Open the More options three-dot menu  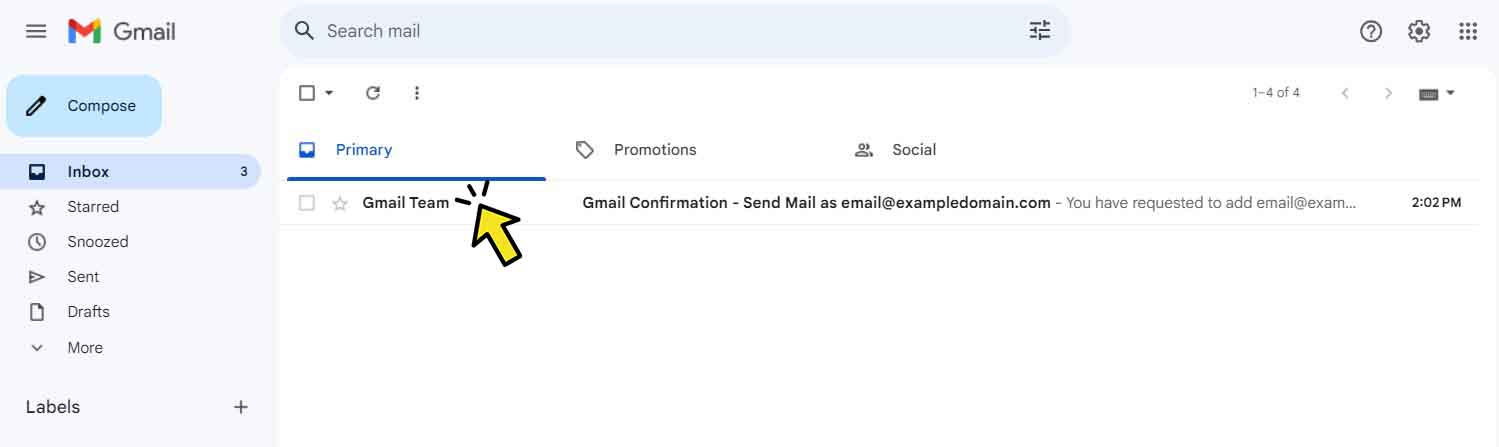click(x=417, y=93)
